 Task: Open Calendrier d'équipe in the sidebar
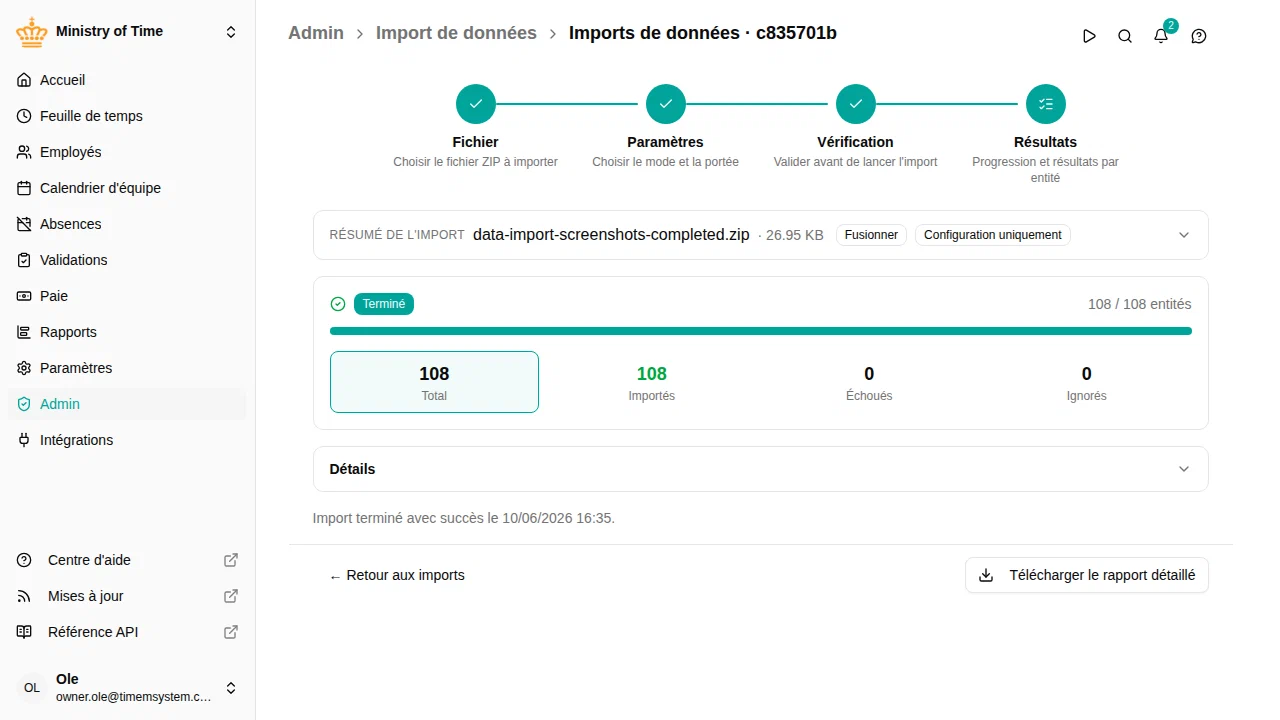128,188
